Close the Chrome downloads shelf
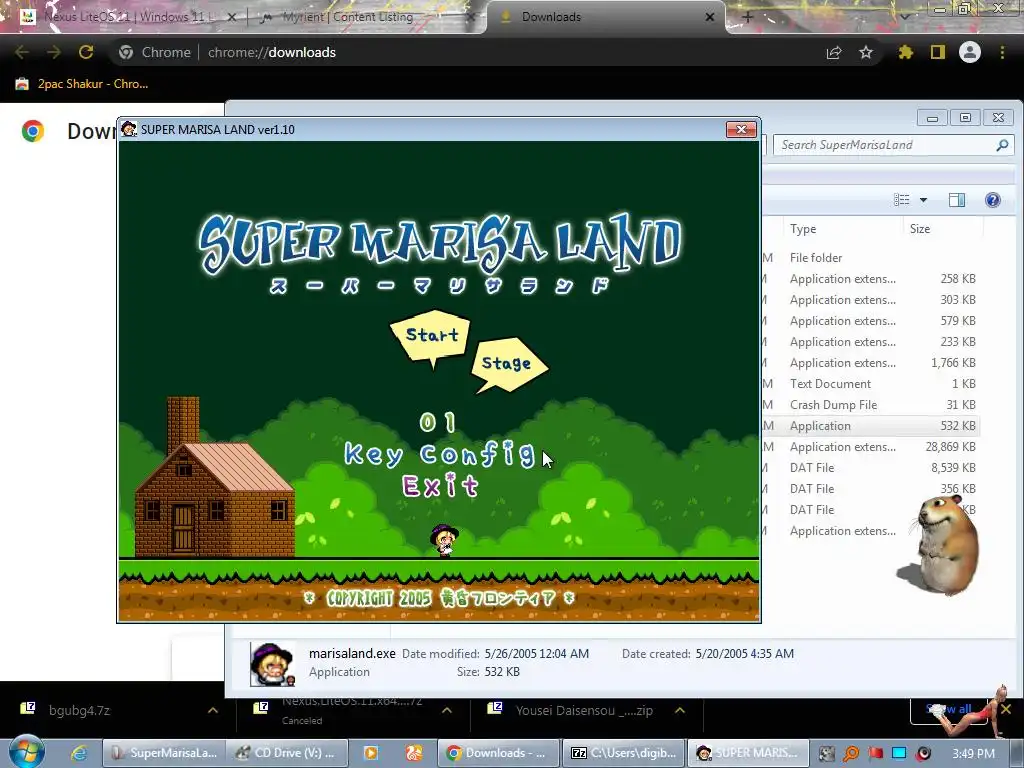 [1006, 709]
